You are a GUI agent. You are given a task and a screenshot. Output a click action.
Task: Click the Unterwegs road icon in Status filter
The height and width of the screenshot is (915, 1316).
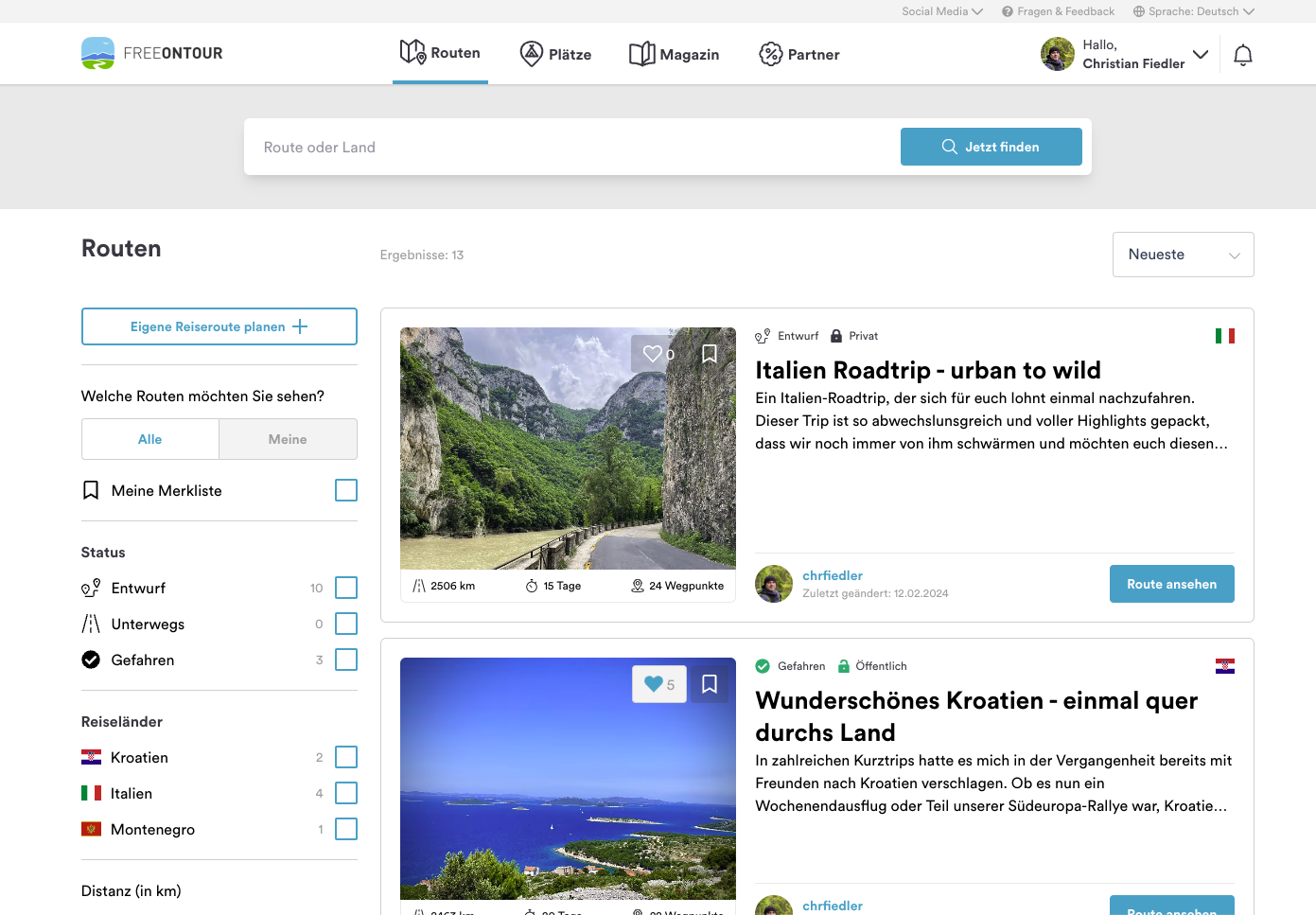tap(91, 624)
